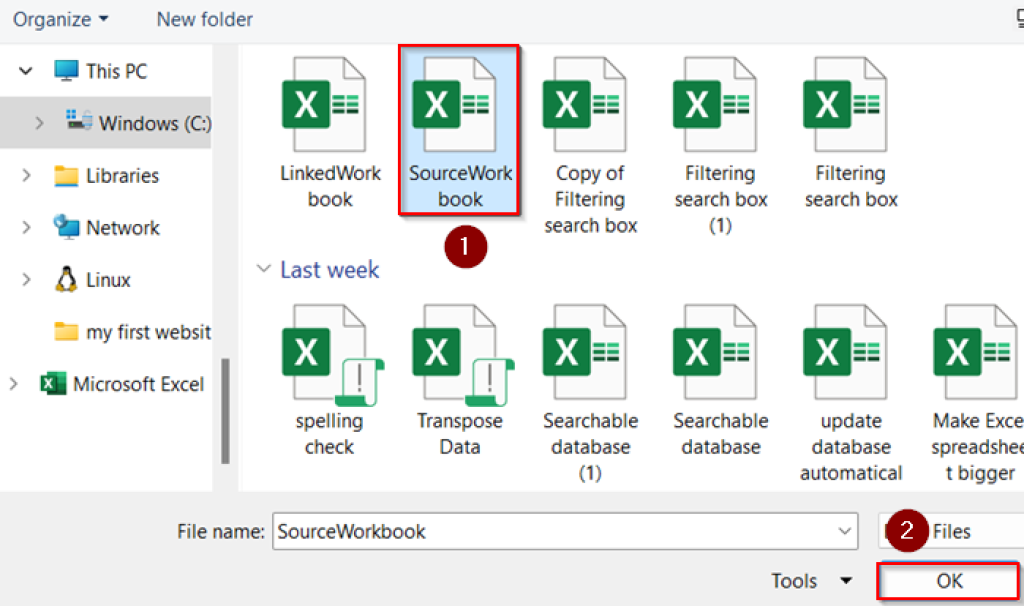Image resolution: width=1024 pixels, height=606 pixels.
Task: Collapse the Last week group
Action: [263, 268]
